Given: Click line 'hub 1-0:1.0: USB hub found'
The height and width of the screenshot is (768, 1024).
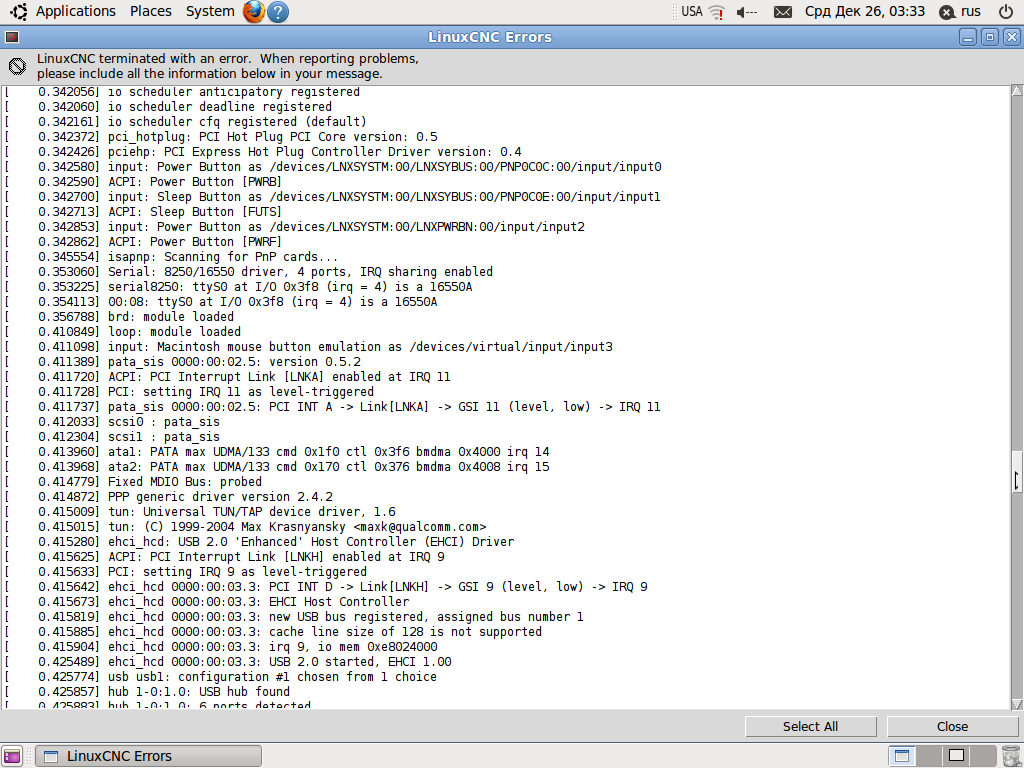Looking at the screenshot, I should [199, 692].
